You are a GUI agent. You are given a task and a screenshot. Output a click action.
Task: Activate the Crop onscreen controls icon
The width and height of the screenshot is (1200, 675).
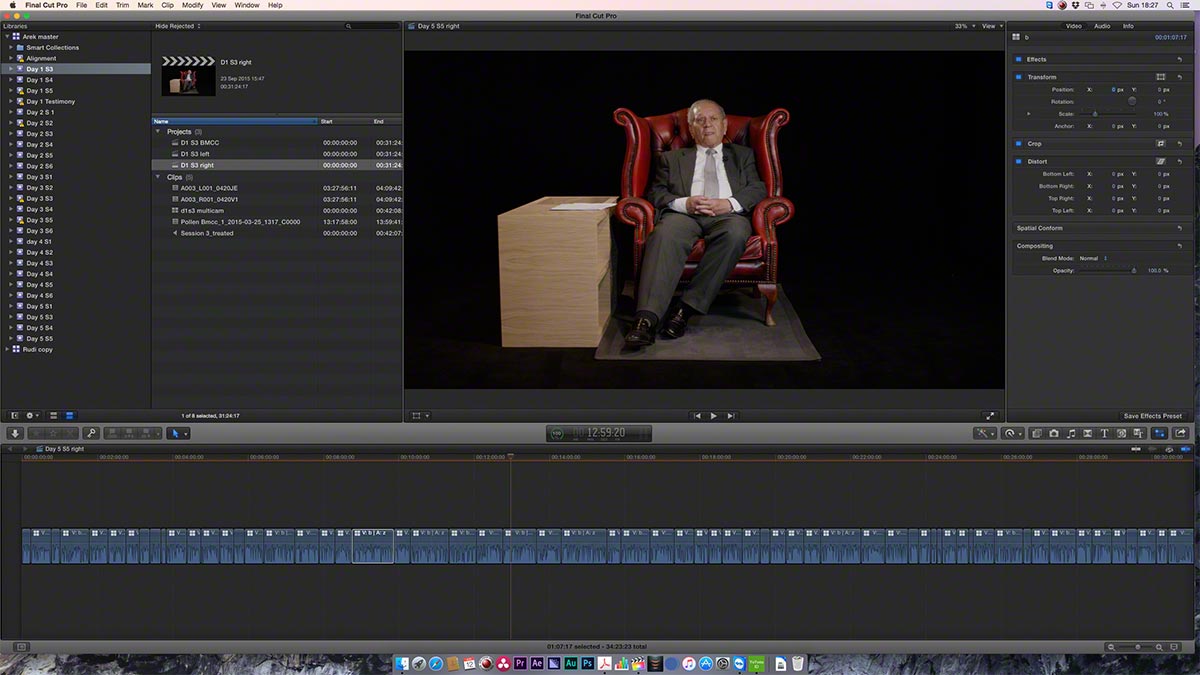[x=1161, y=144]
